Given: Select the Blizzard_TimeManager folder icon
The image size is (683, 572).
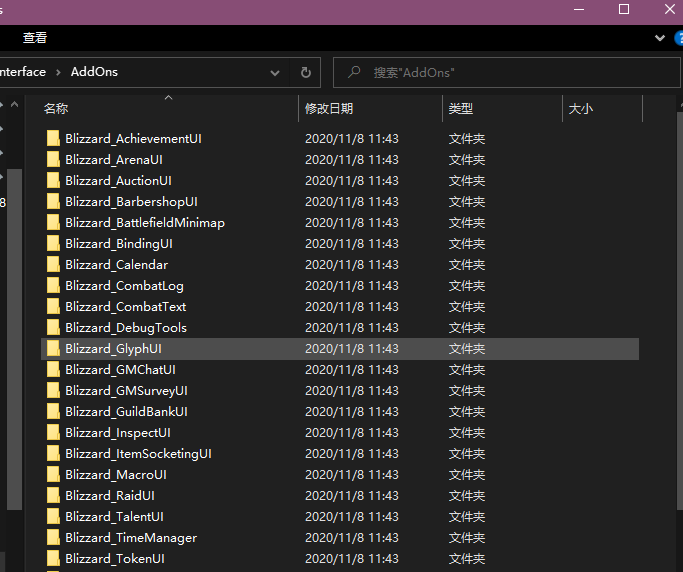Looking at the screenshot, I should (53, 537).
